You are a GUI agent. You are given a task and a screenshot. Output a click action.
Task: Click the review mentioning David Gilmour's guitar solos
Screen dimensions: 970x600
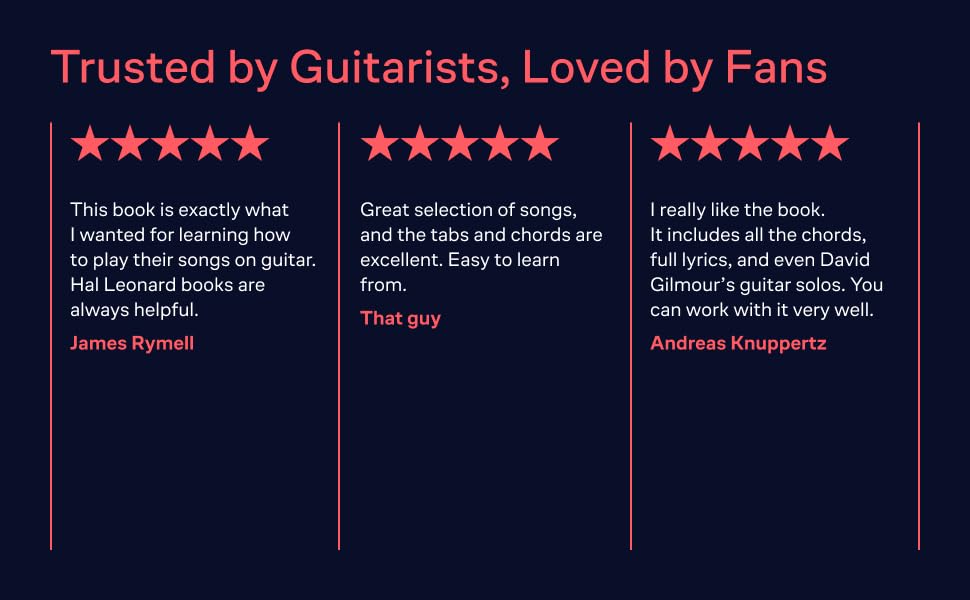[x=766, y=260]
